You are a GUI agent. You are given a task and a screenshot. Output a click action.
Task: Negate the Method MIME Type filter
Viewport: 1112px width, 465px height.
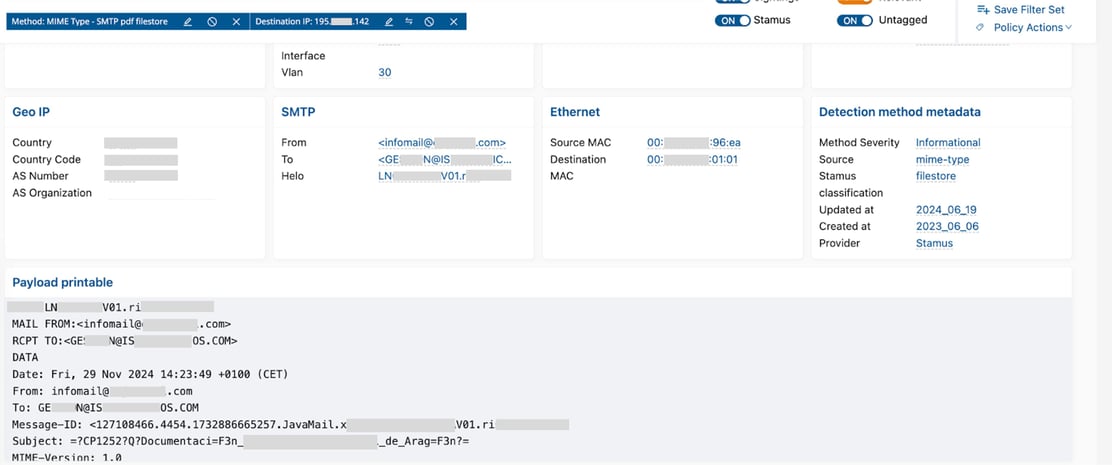[x=212, y=22]
